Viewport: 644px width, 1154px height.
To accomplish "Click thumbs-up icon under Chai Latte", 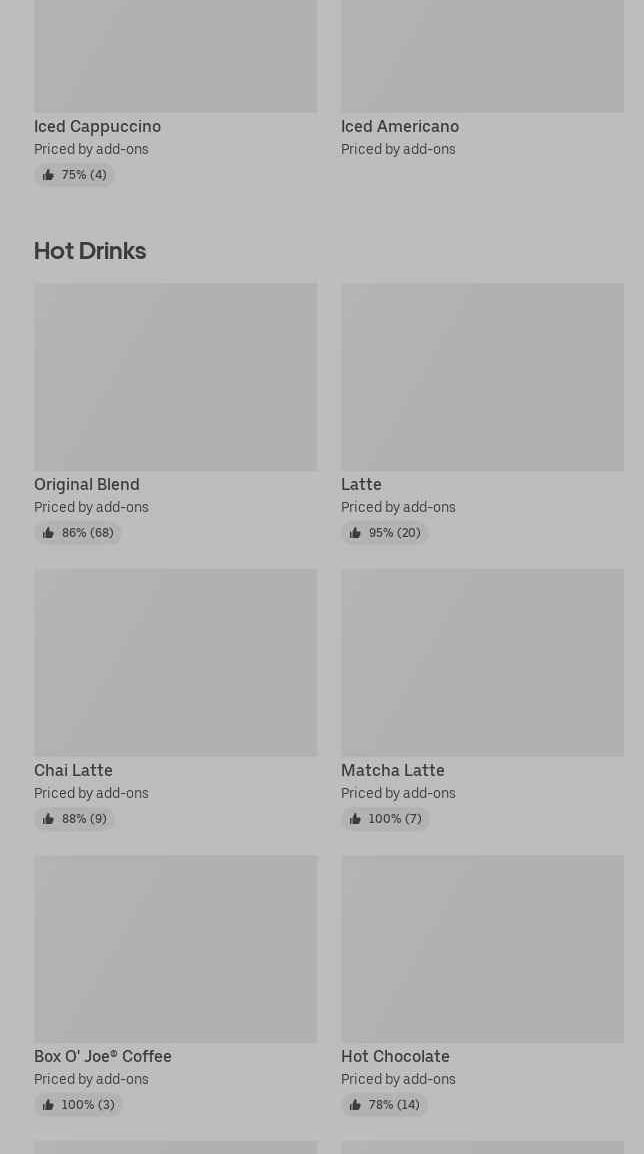I will click(x=48, y=819).
